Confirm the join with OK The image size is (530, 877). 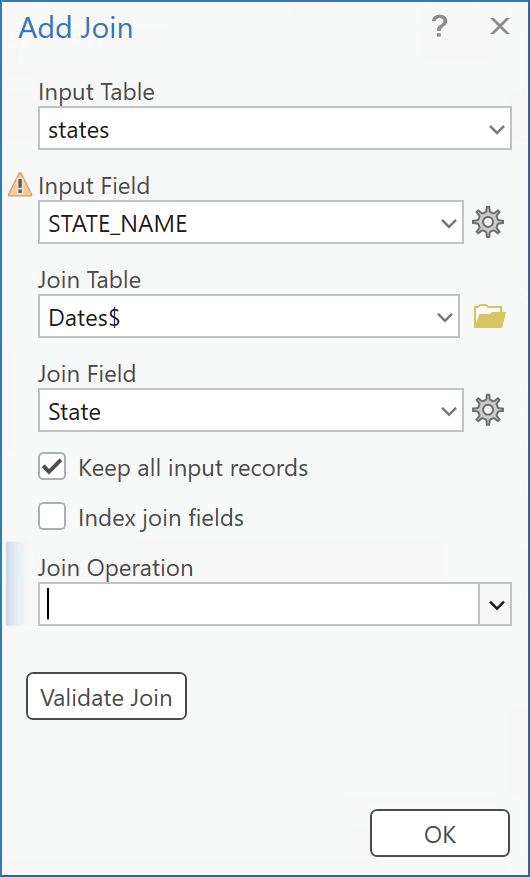440,833
